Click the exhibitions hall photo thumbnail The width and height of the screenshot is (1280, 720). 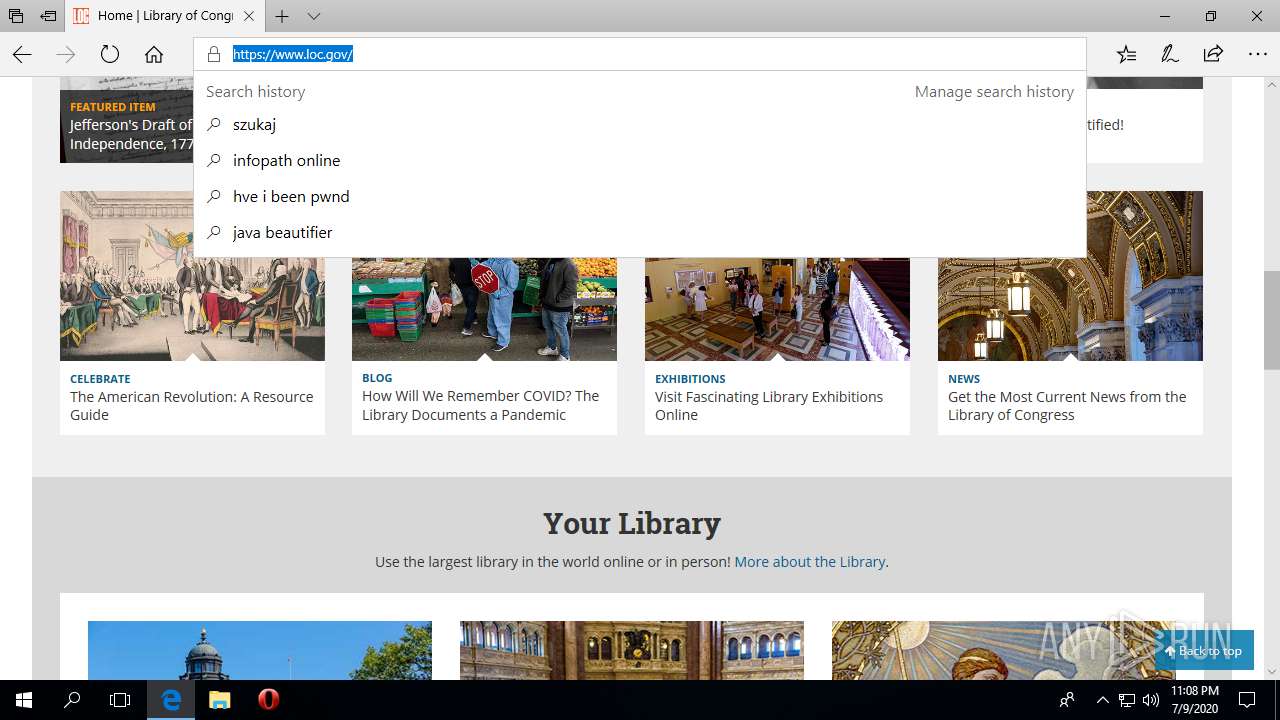tap(777, 308)
